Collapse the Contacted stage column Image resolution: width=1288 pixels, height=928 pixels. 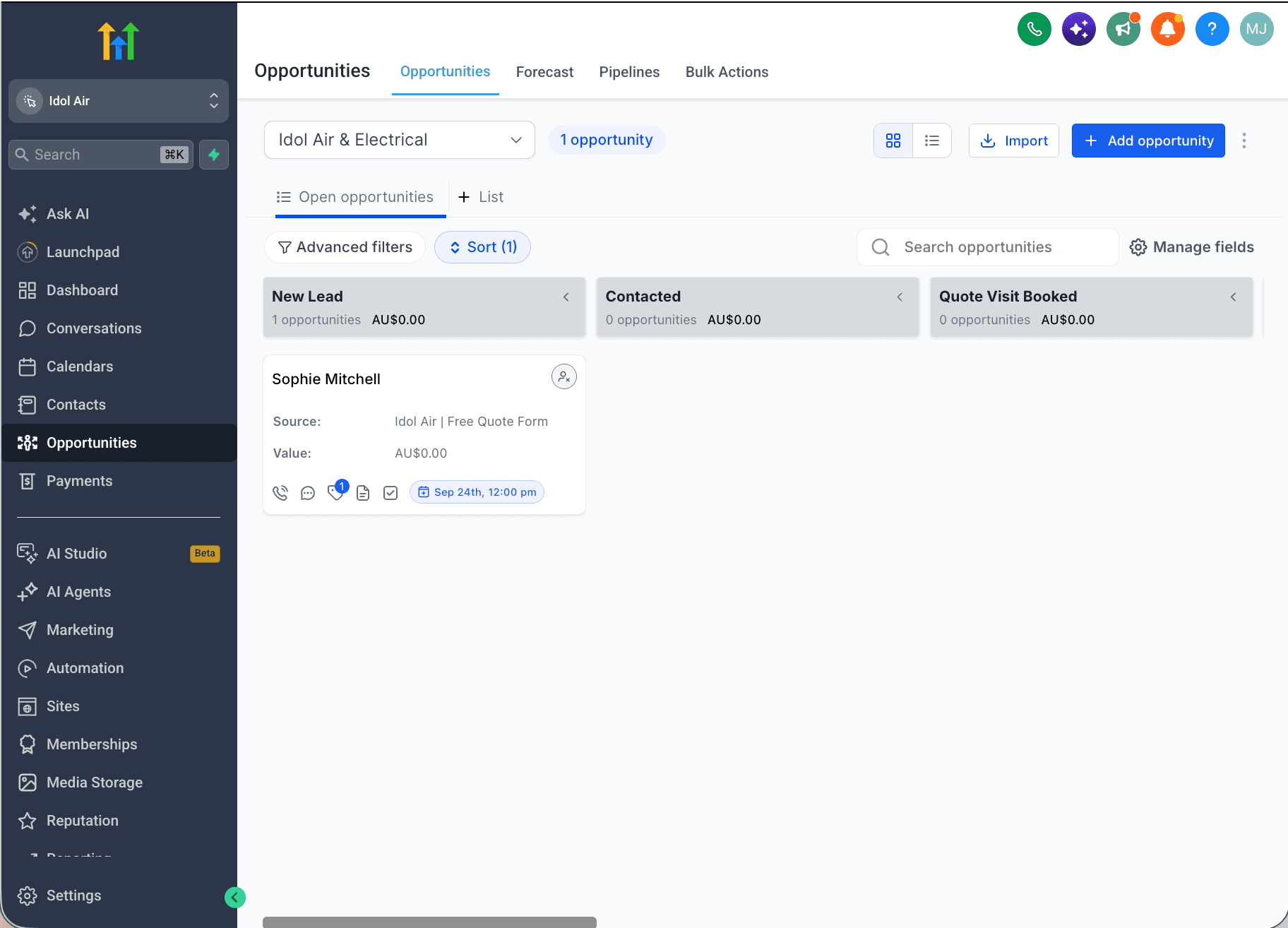(x=900, y=297)
